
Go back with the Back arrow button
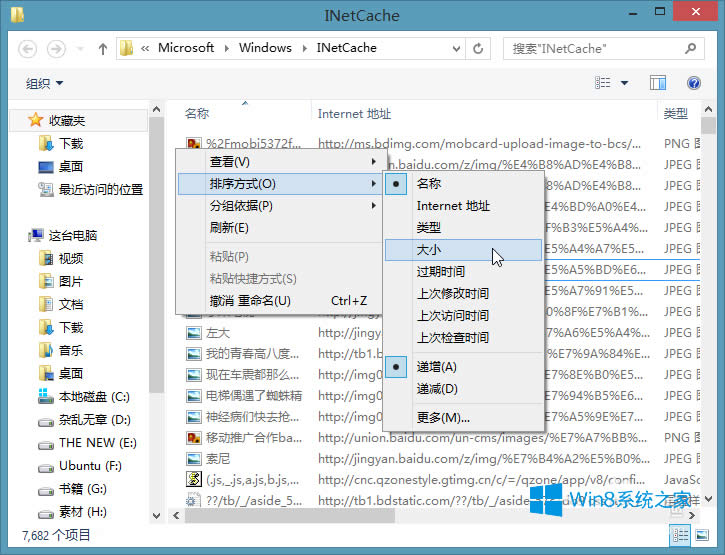pyautogui.click(x=27, y=49)
